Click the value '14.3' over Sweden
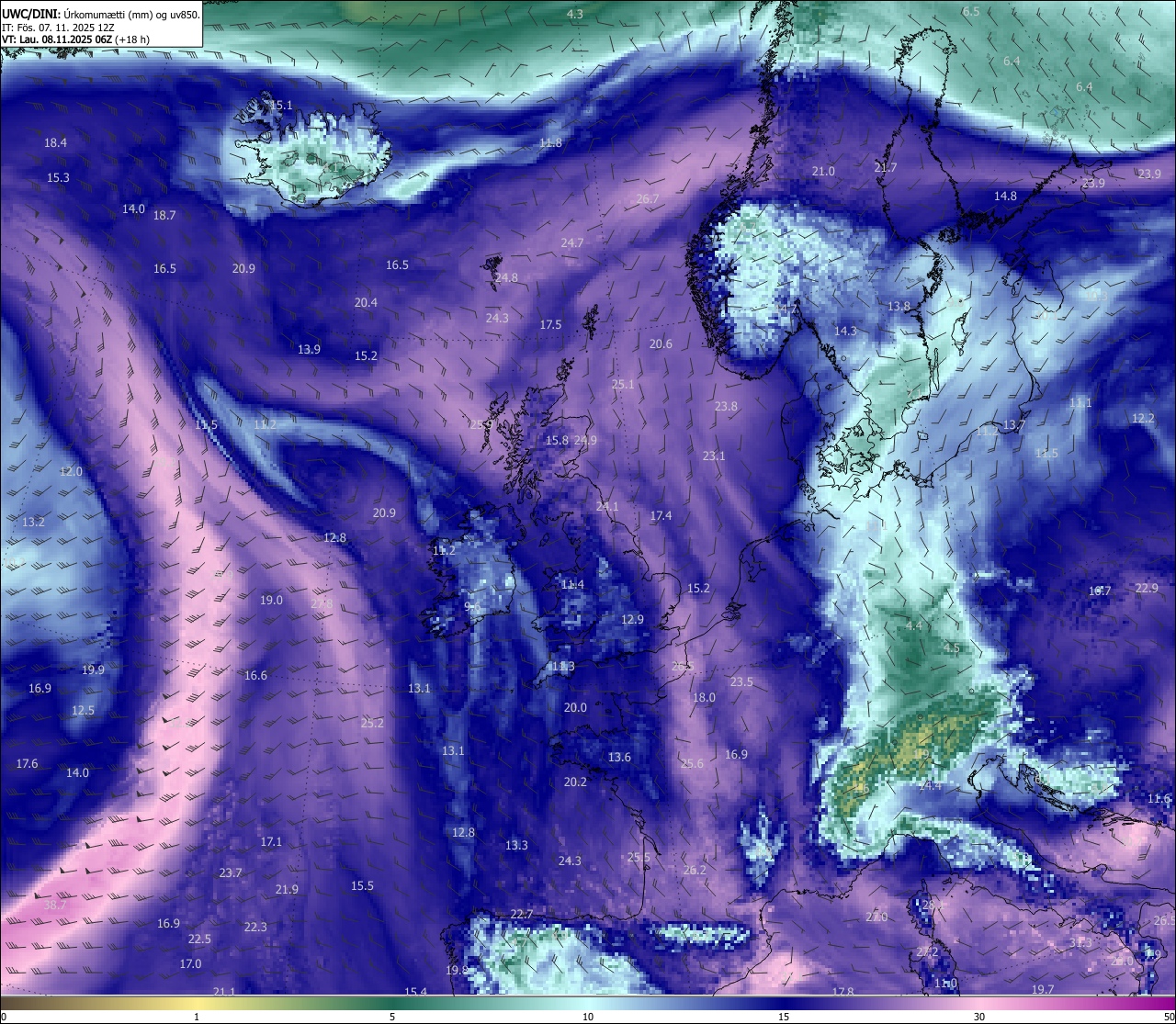The image size is (1176, 1024). point(845,331)
